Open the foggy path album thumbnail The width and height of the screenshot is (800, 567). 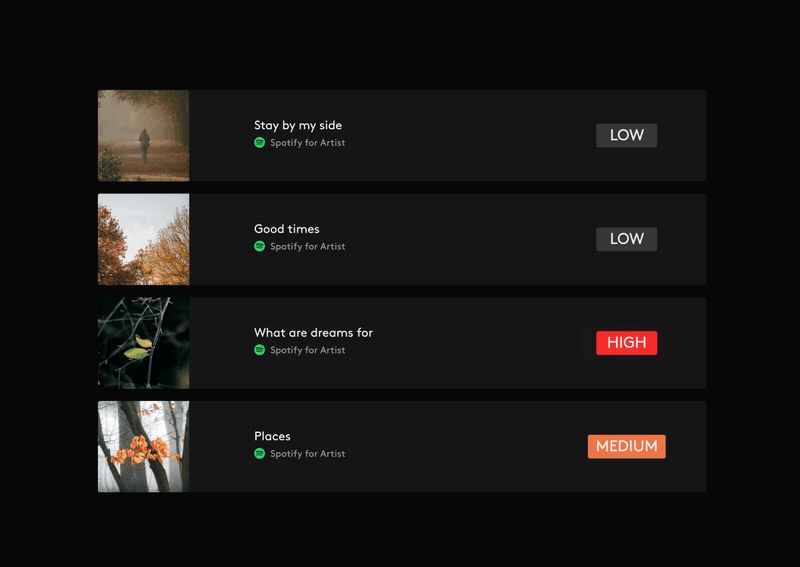point(143,136)
